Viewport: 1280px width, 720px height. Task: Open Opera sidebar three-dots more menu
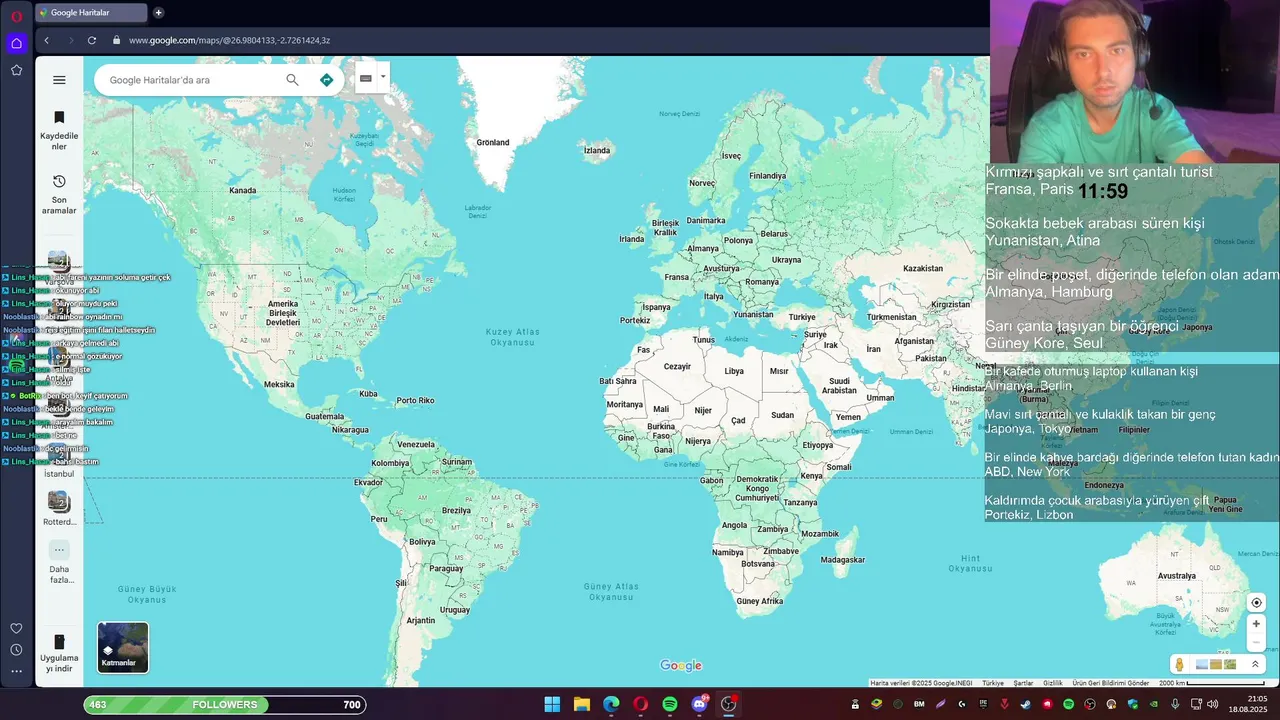(x=16, y=671)
